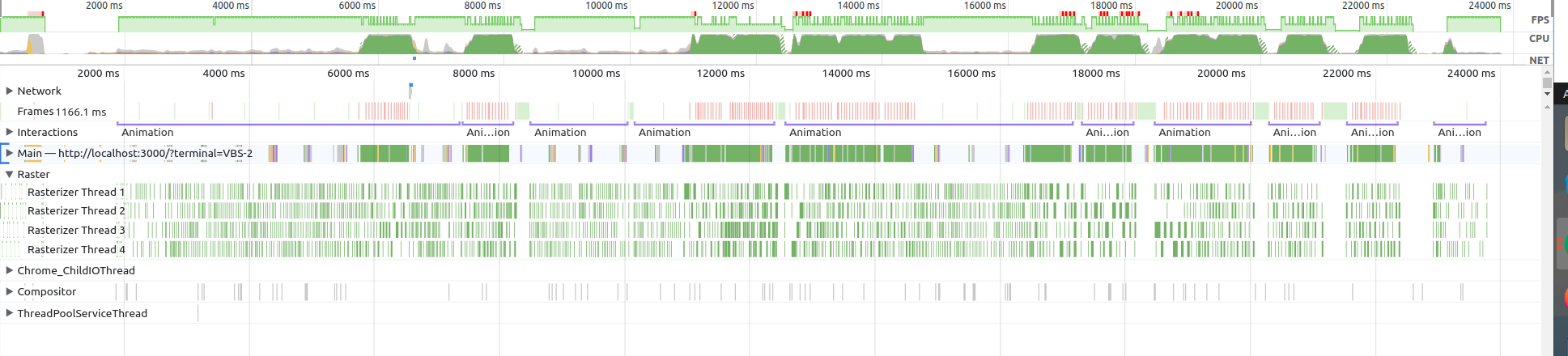Select the Ani…ion interaction near 8000 ms

click(489, 132)
